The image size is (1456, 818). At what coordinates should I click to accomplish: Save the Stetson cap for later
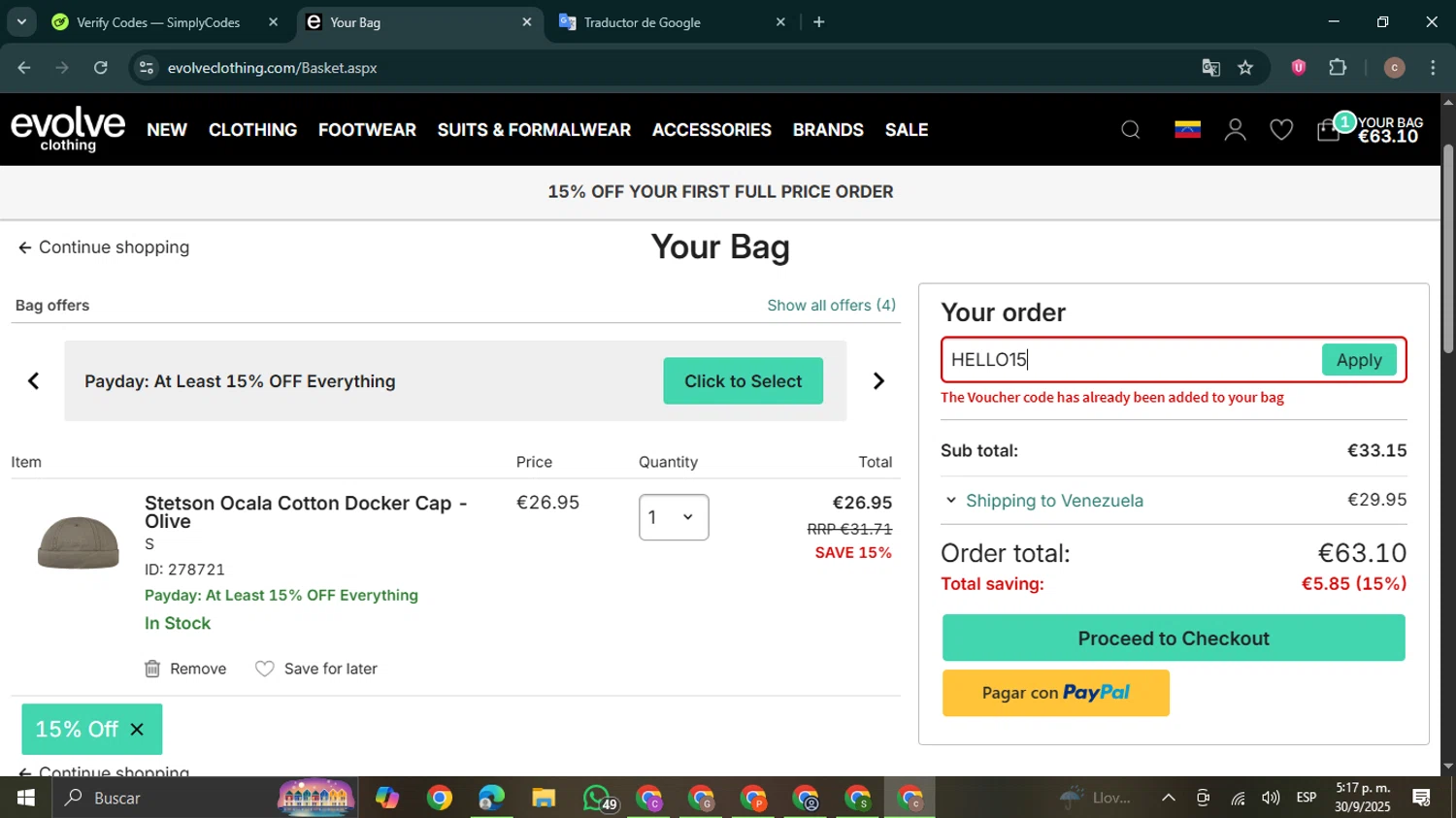pos(316,669)
